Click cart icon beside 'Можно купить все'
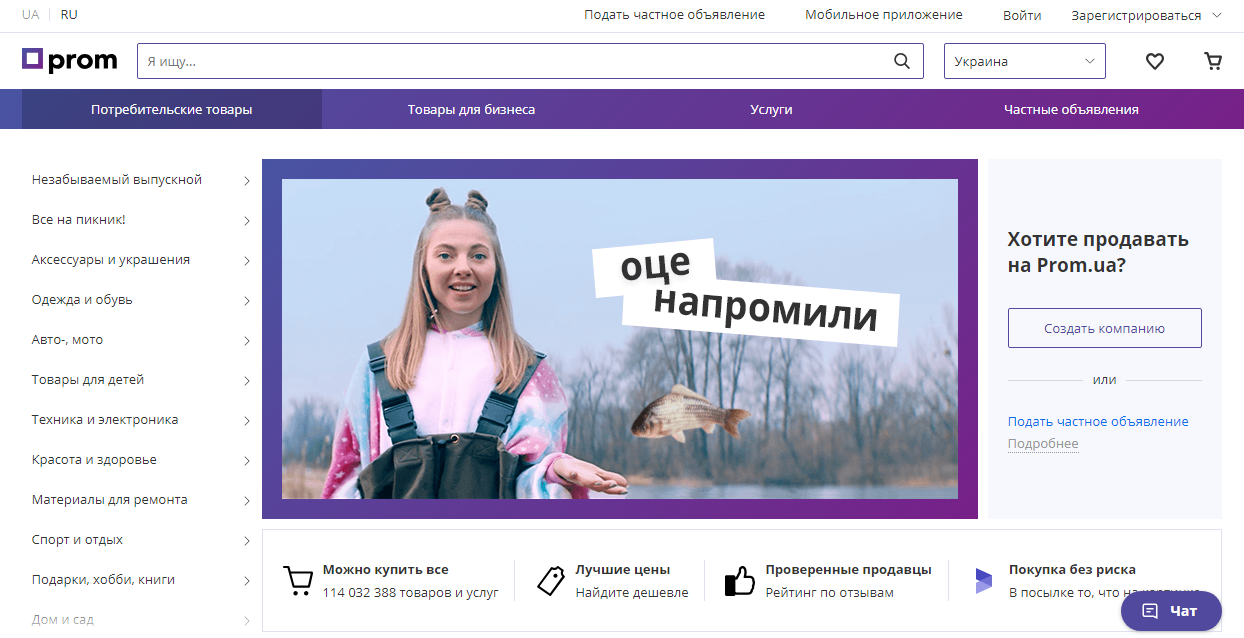This screenshot has height=638, width=1244. coord(297,581)
